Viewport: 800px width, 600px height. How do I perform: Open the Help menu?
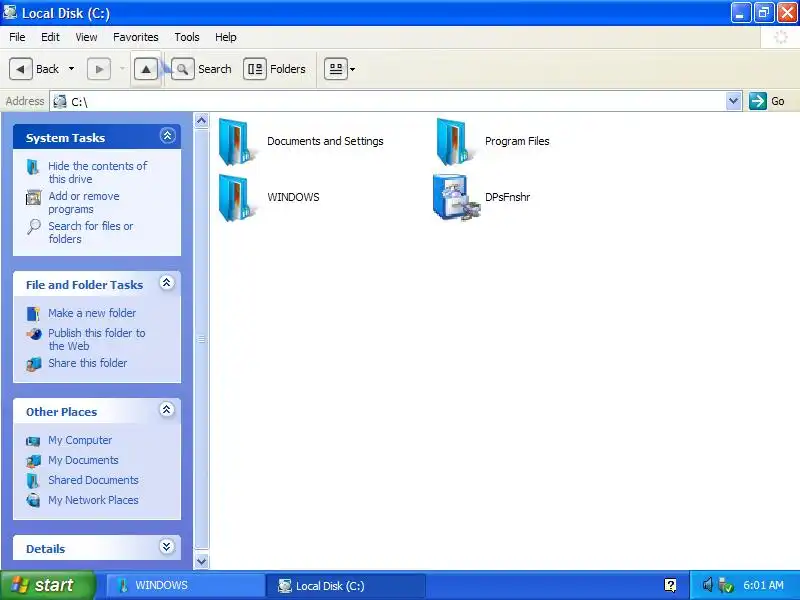click(226, 37)
